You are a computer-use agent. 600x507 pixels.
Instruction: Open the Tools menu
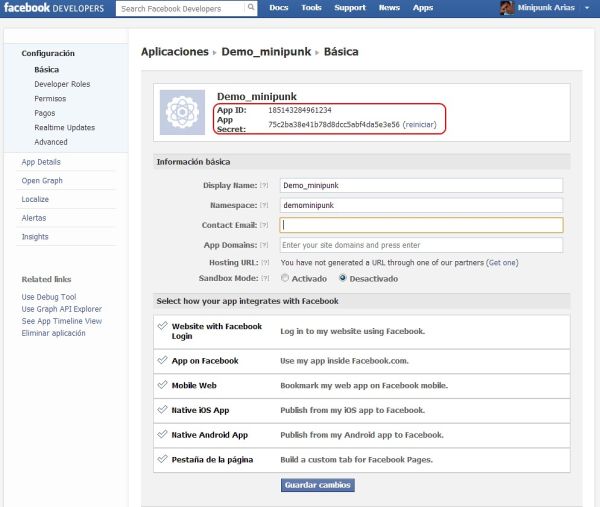[311, 8]
